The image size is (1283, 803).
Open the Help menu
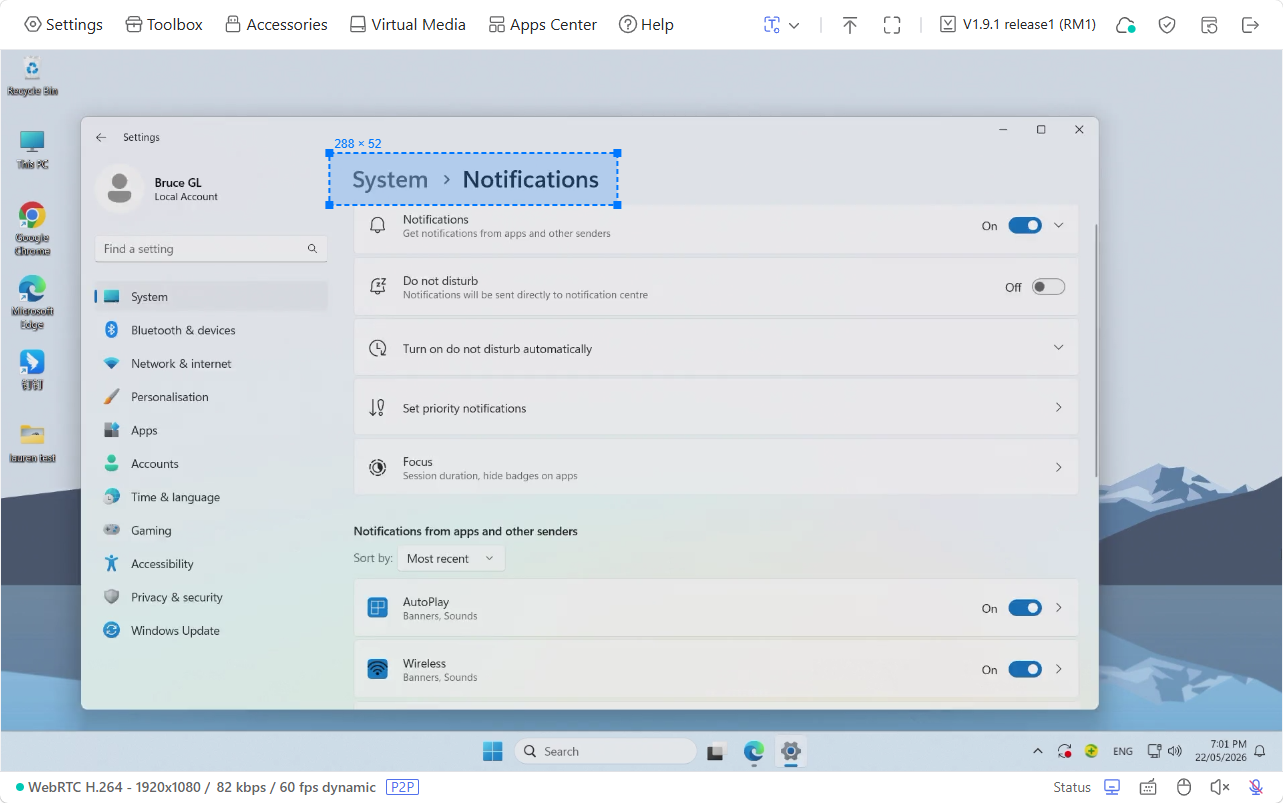[646, 24]
